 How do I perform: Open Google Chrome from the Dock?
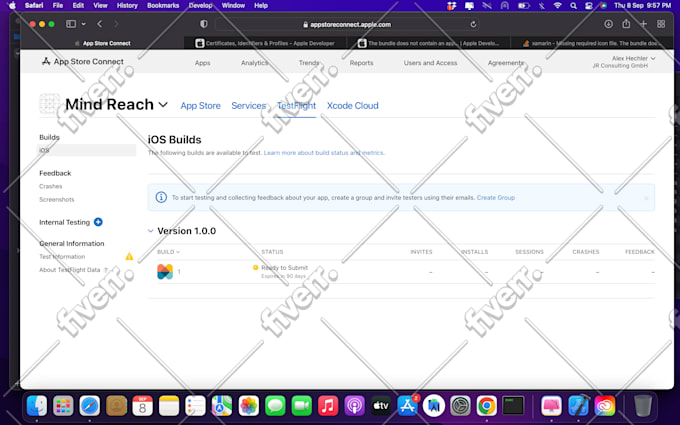tap(487, 406)
